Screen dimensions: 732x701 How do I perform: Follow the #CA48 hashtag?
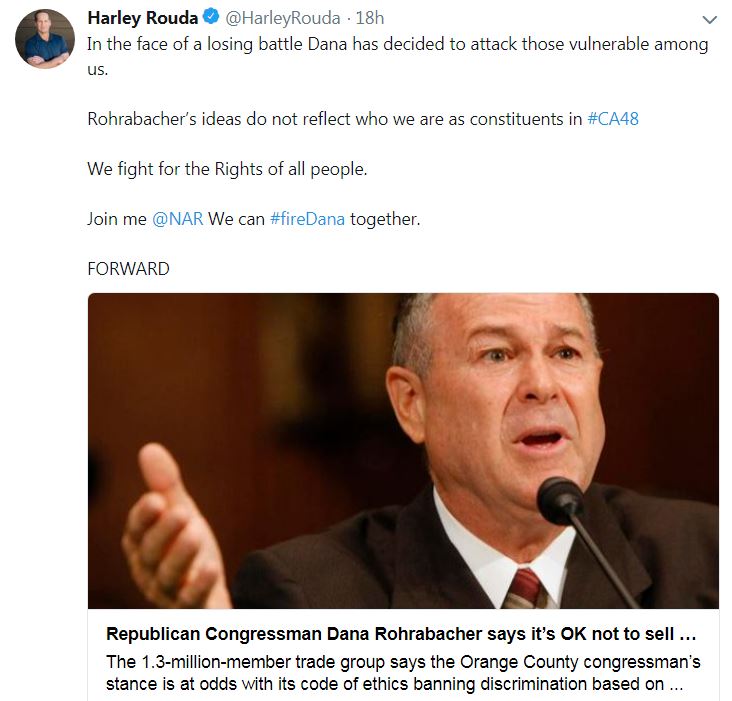(613, 119)
